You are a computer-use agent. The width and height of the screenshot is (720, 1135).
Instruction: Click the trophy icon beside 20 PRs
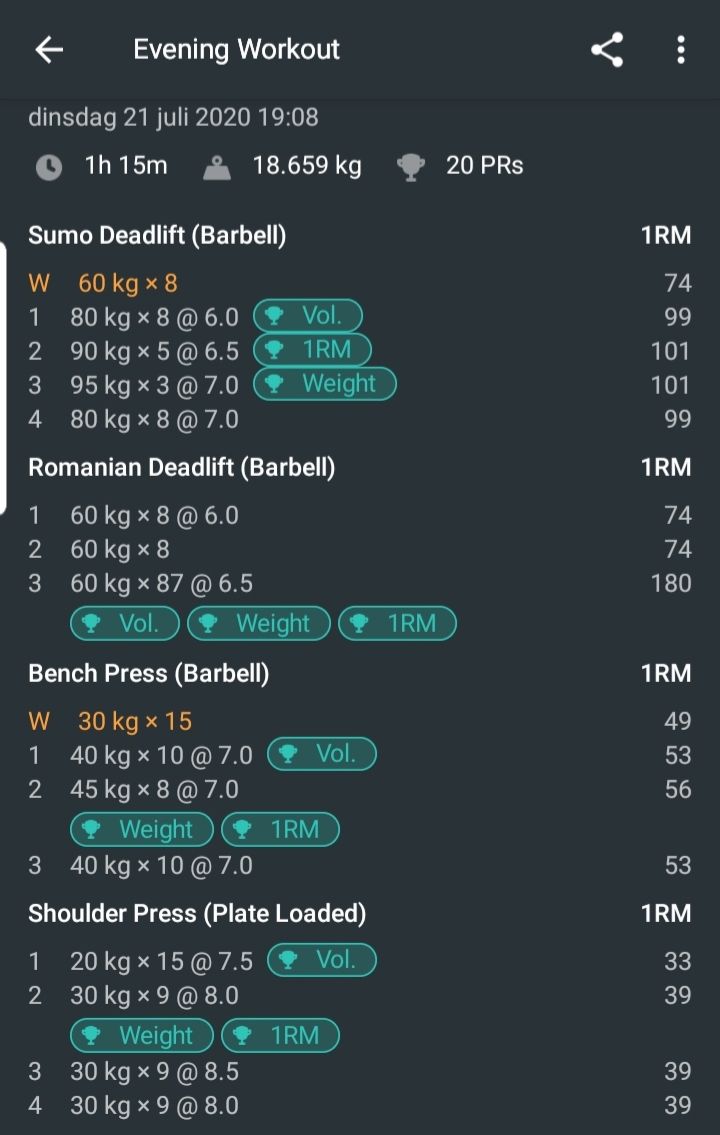[x=411, y=166]
